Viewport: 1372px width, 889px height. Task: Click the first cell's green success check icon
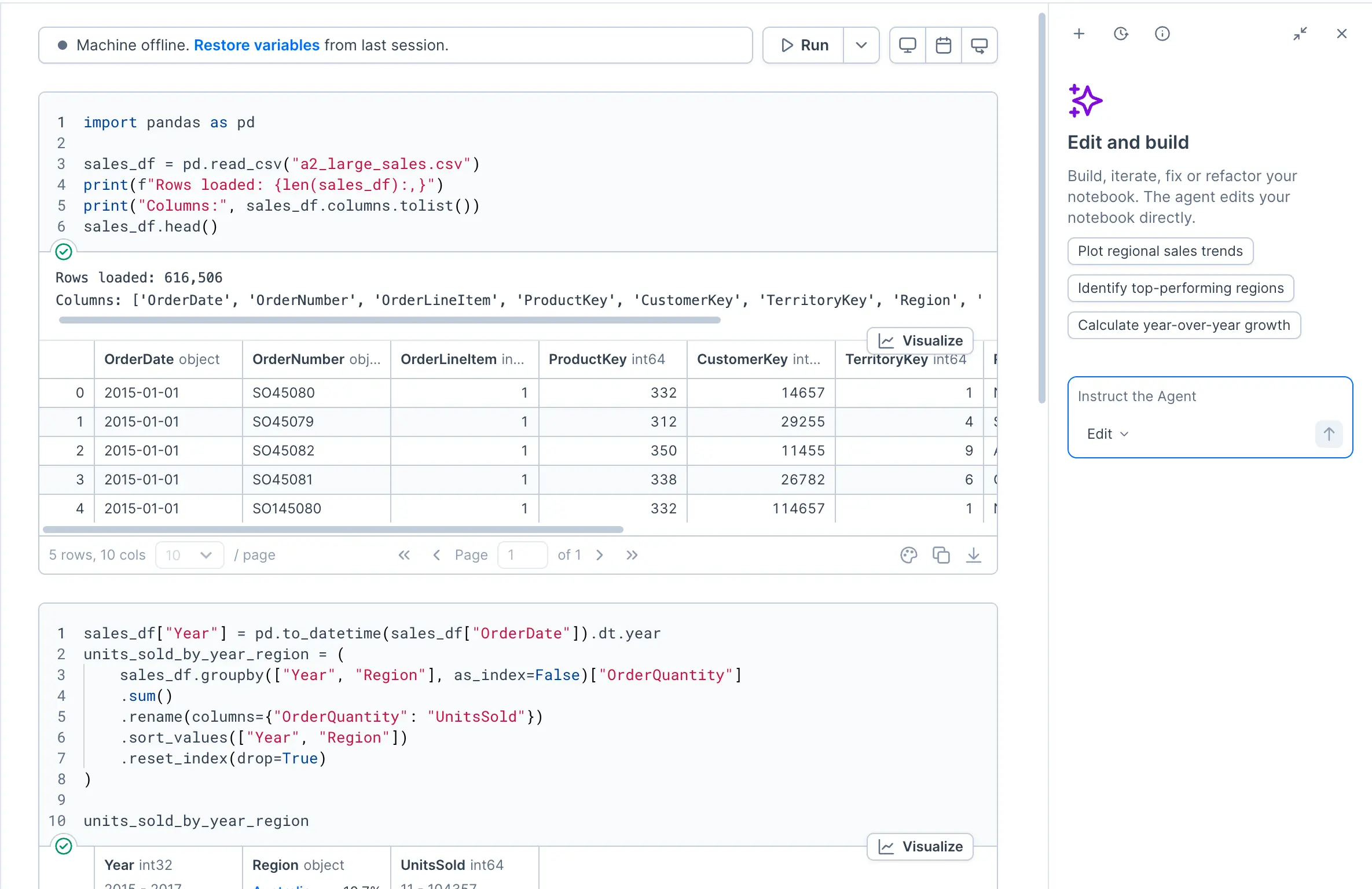coord(64,251)
